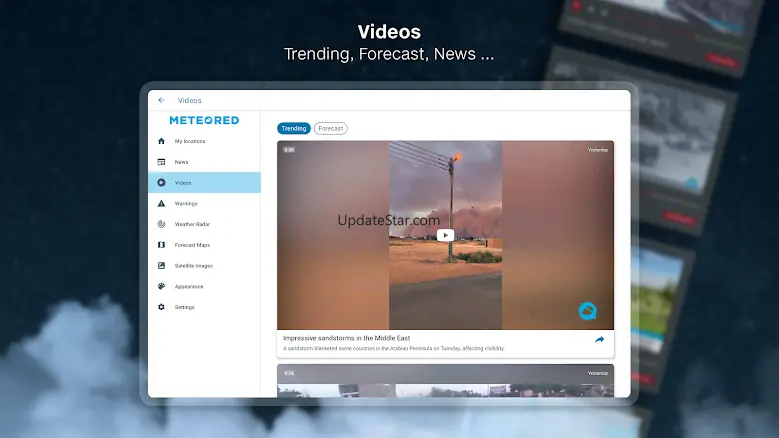
Task: Click the Settings gear icon
Action: click(161, 307)
